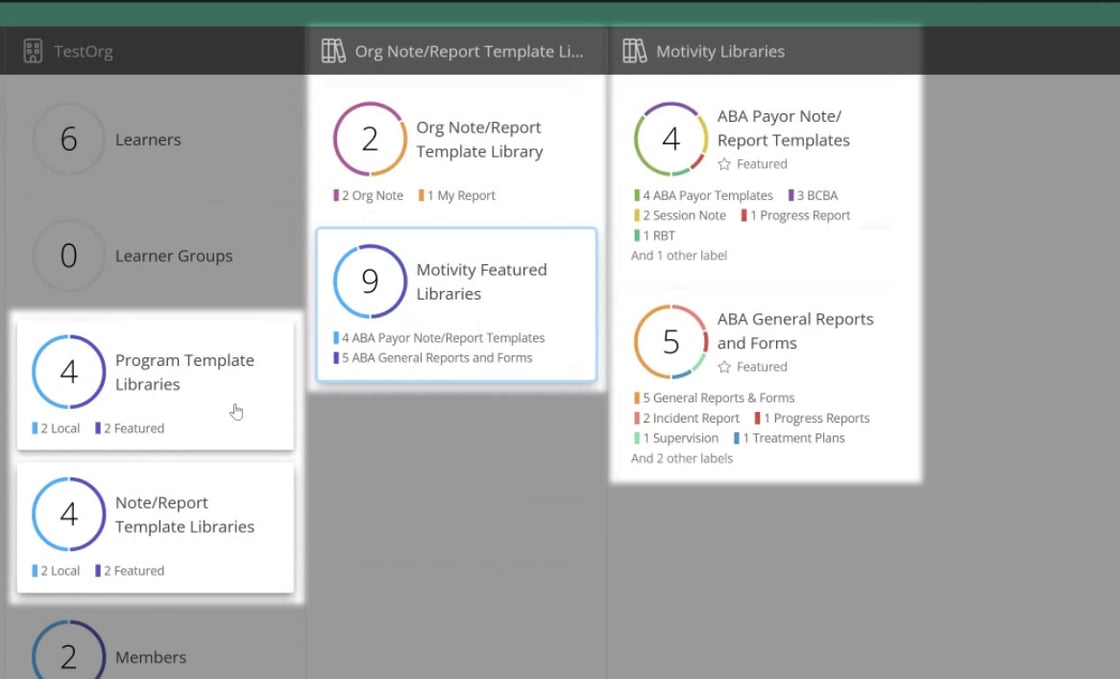Click '2 Featured' label under Program Template Libraries

(x=129, y=428)
